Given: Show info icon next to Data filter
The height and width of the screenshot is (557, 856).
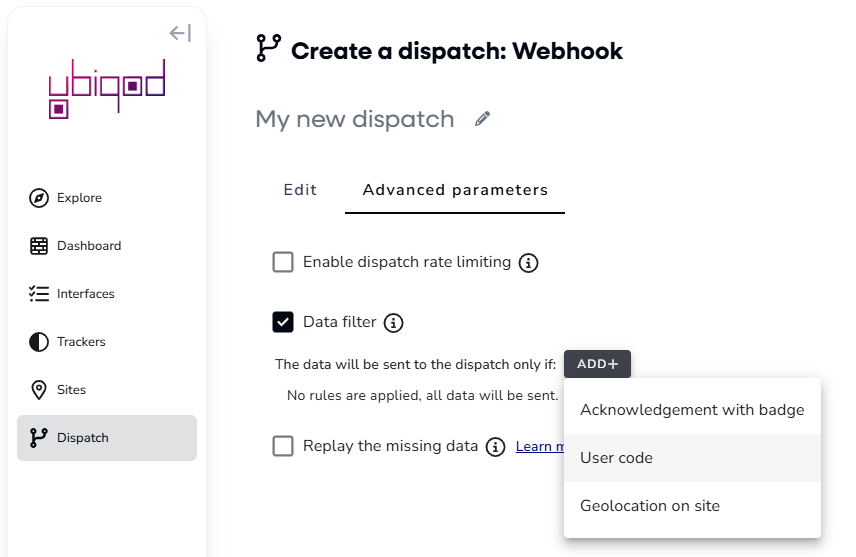Looking at the screenshot, I should [393, 323].
